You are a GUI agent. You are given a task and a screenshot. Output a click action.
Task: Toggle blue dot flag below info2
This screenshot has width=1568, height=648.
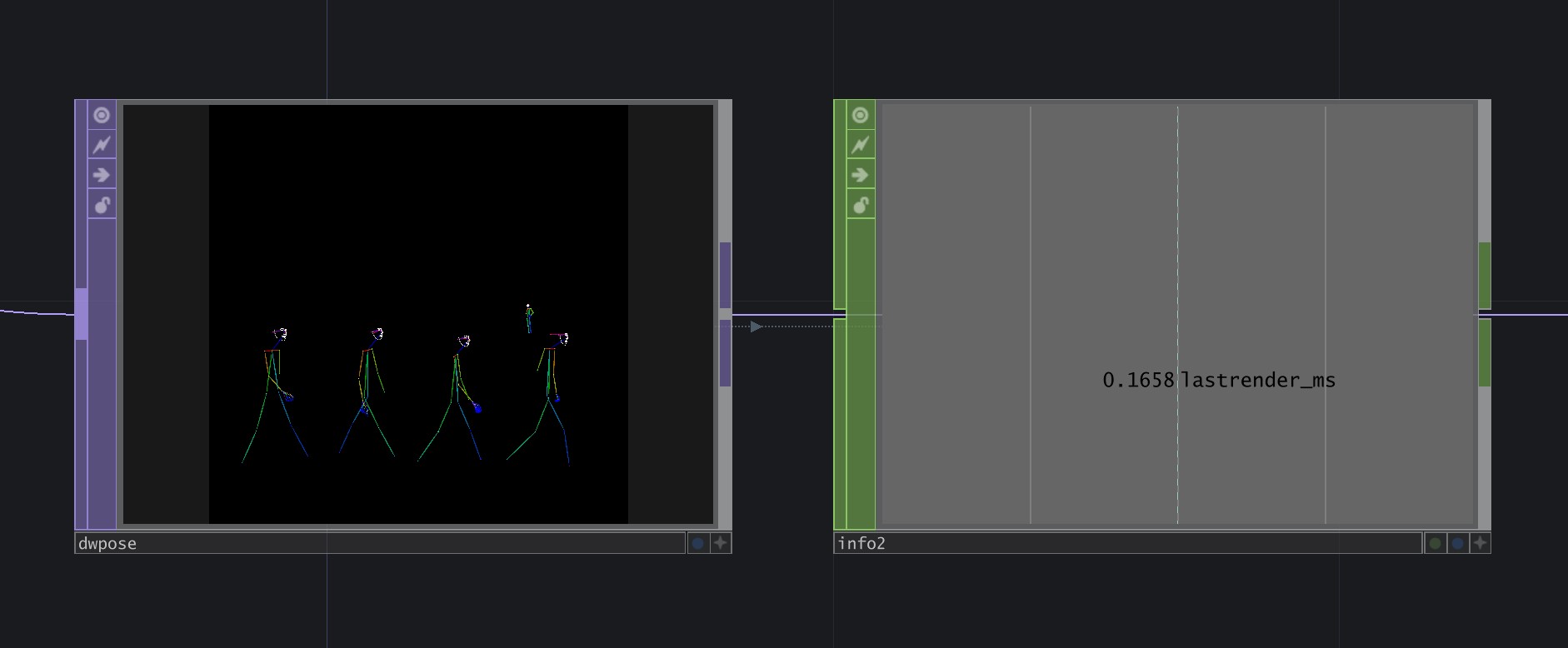tap(1457, 543)
